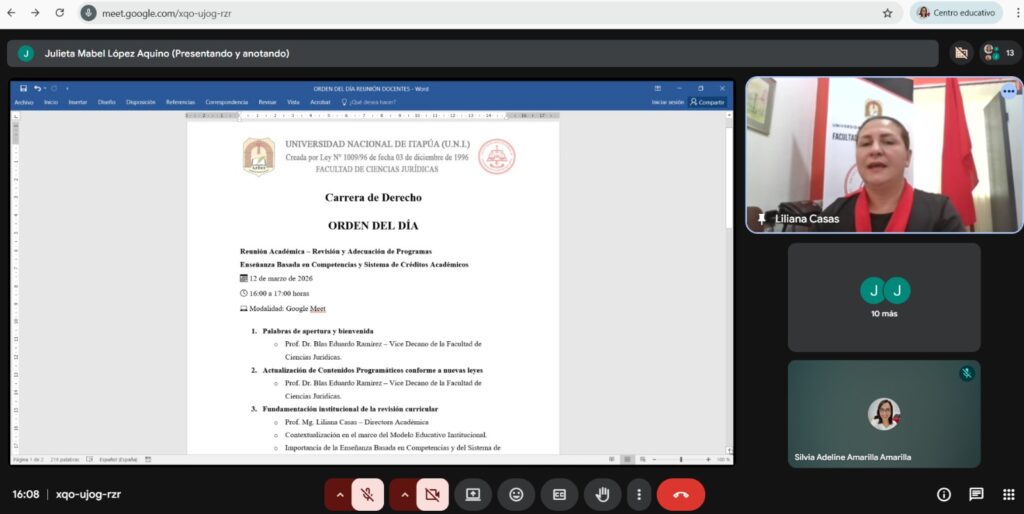Bookmark this page with star icon

(887, 13)
